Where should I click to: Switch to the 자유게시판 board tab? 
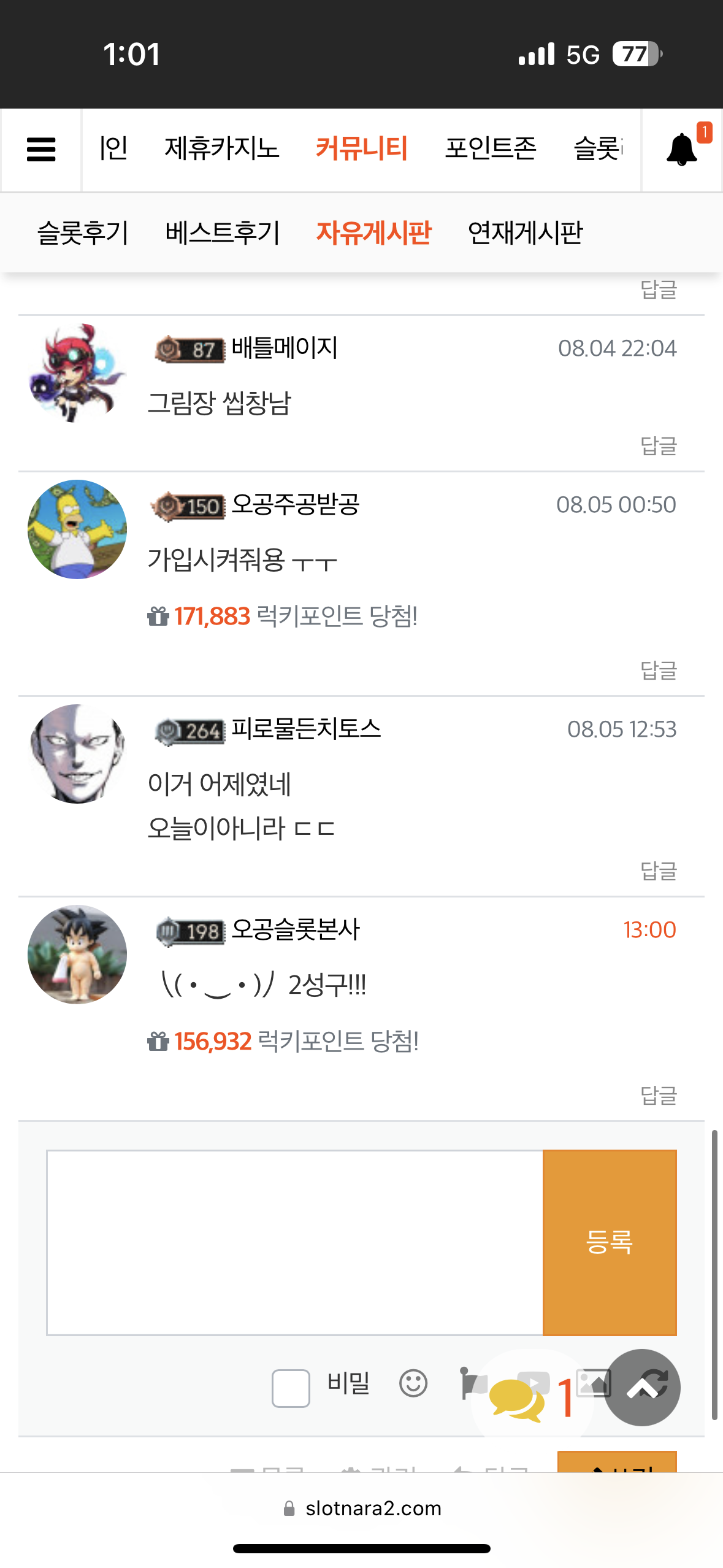click(x=373, y=233)
